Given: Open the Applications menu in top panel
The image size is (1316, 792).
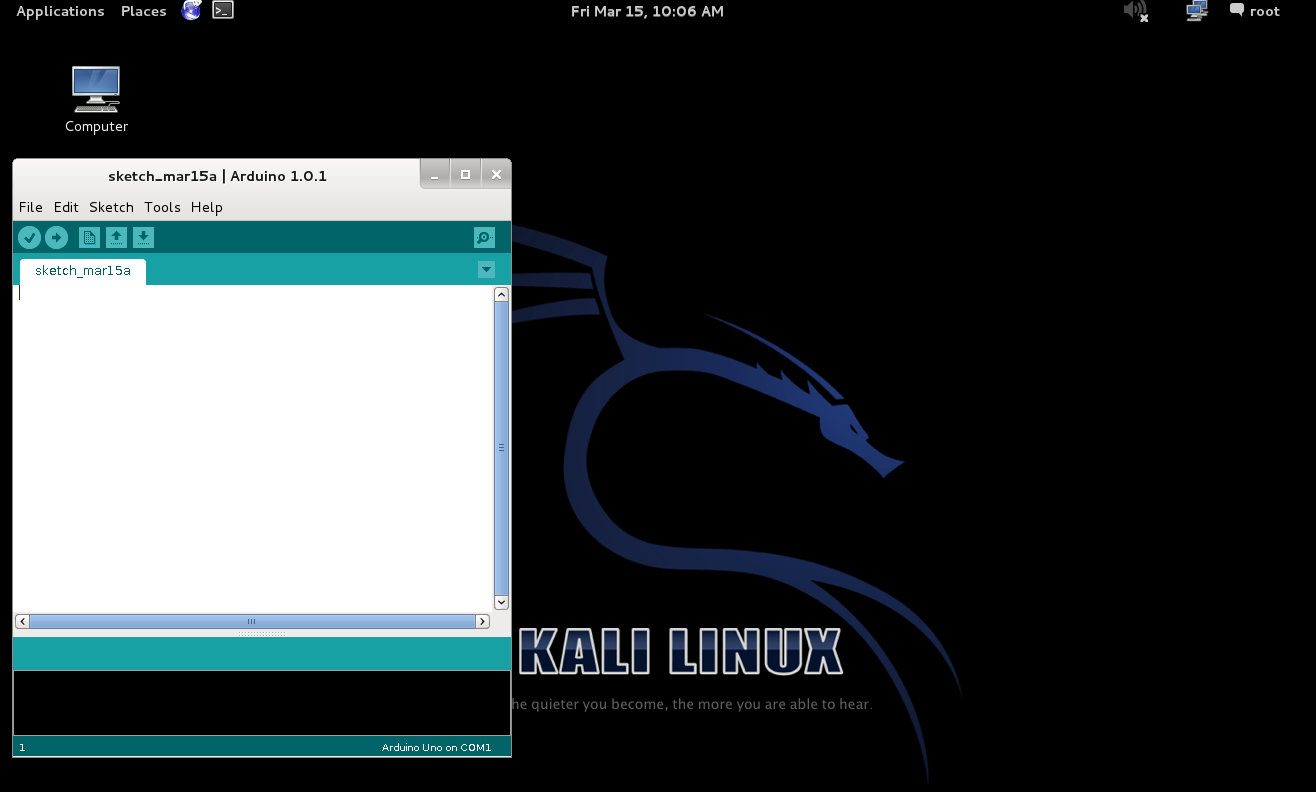Looking at the screenshot, I should click(60, 11).
